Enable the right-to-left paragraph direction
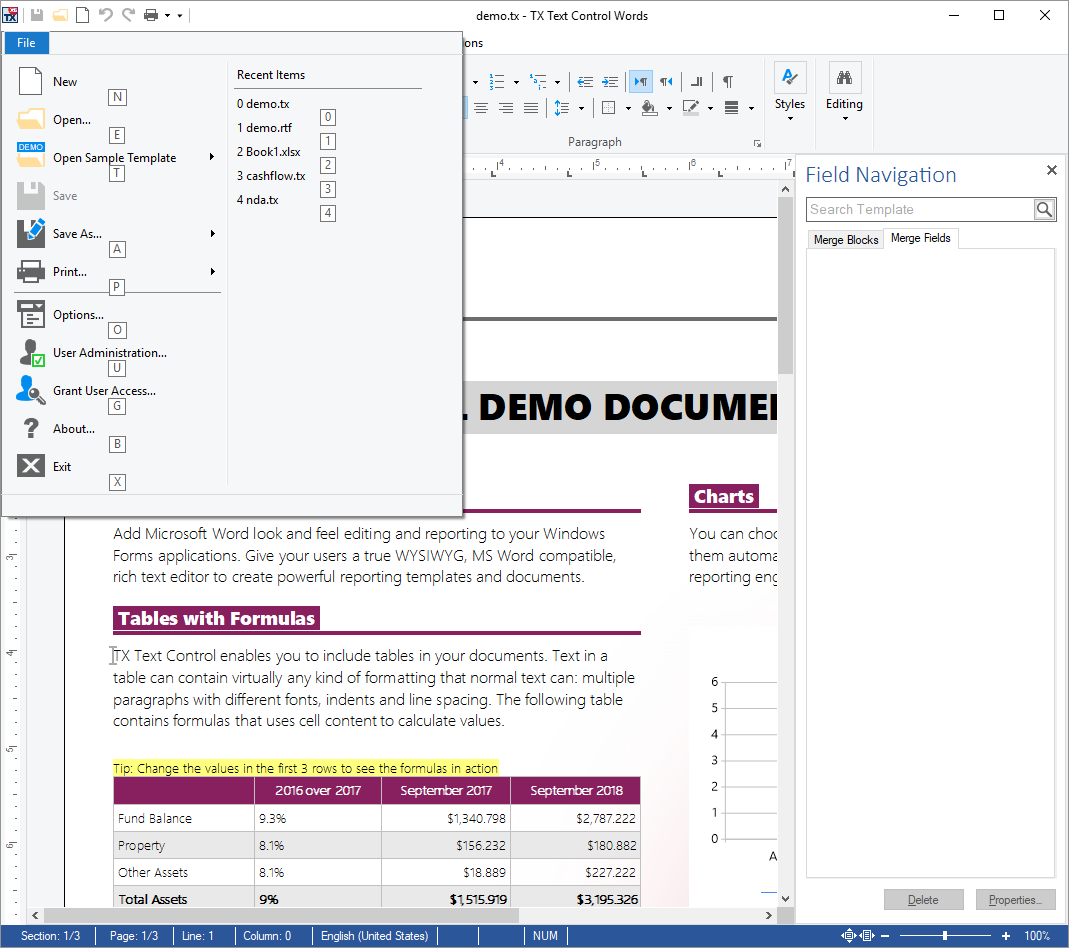This screenshot has height=948, width=1069. coord(666,81)
